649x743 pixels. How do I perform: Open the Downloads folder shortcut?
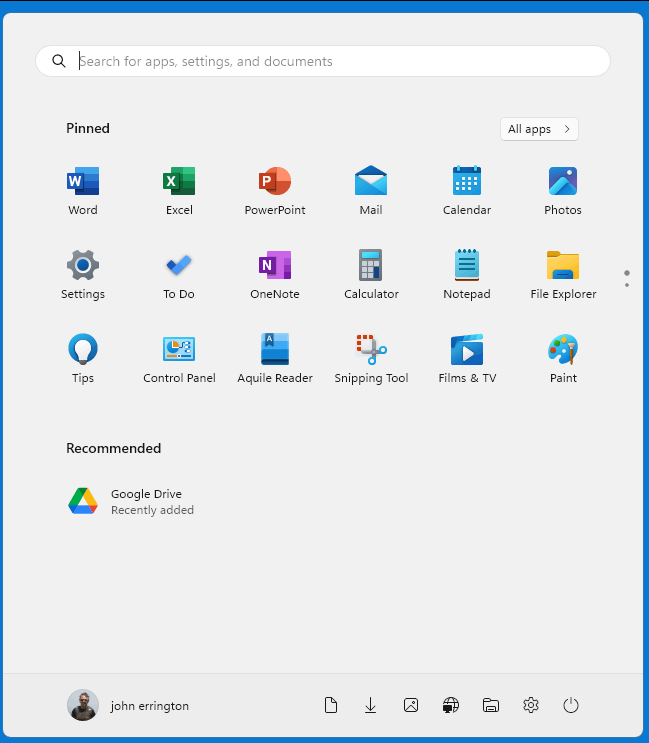coord(370,705)
